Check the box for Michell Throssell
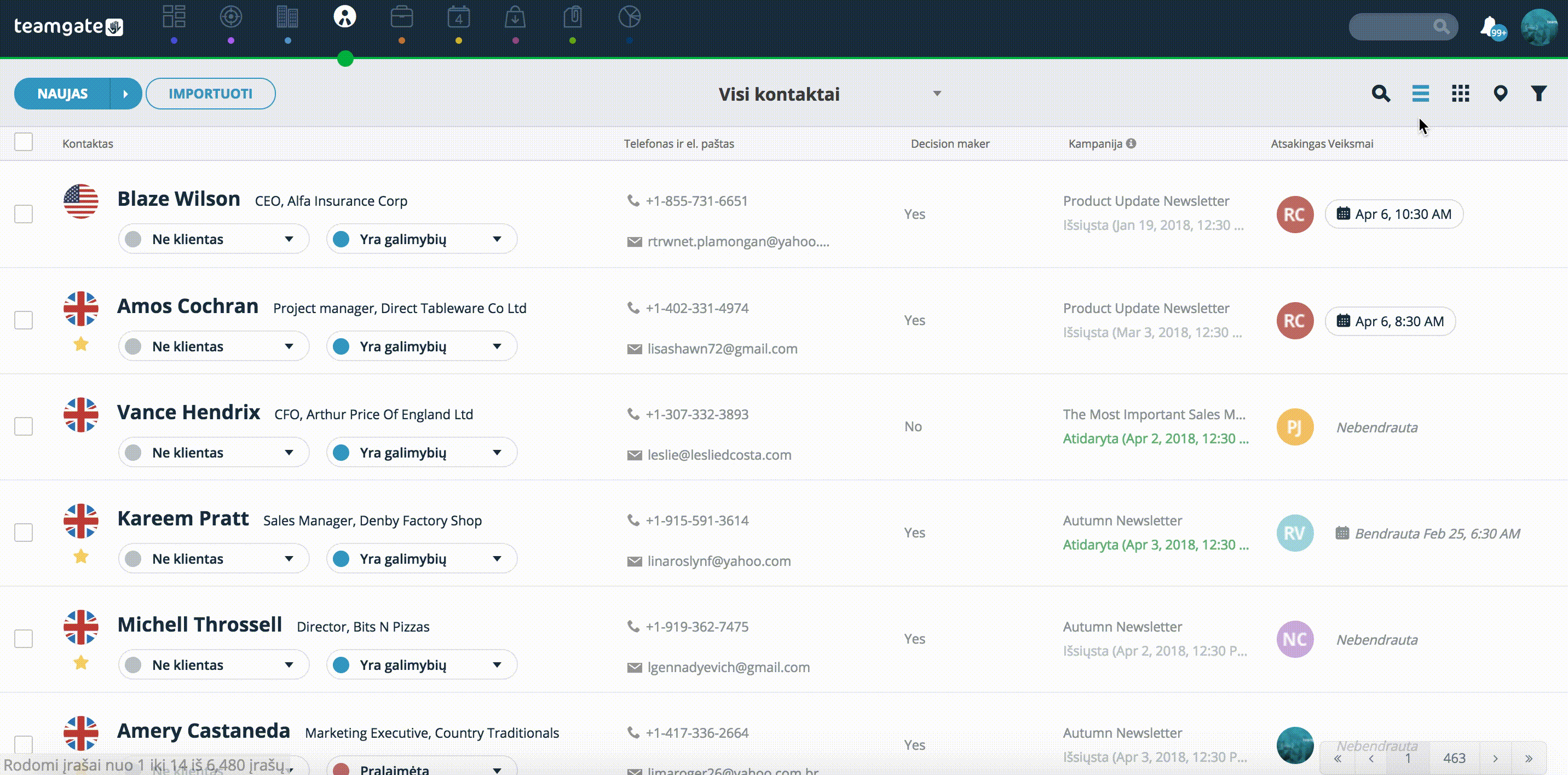Screen dimensions: 1568x775 coord(24,639)
